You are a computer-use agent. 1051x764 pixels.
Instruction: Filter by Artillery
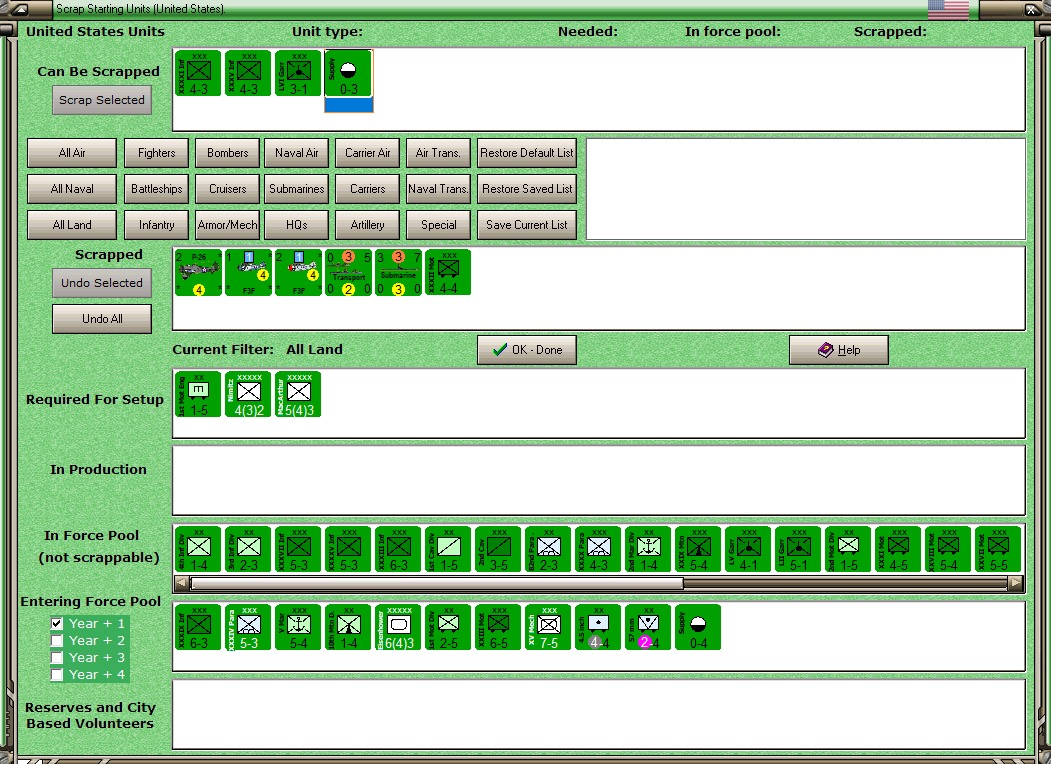[x=367, y=225]
